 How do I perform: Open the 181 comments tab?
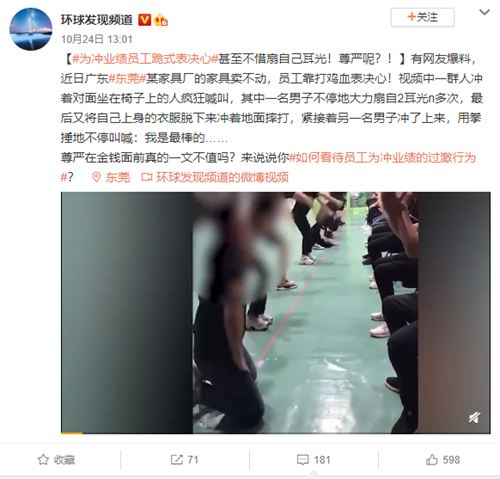(313, 460)
